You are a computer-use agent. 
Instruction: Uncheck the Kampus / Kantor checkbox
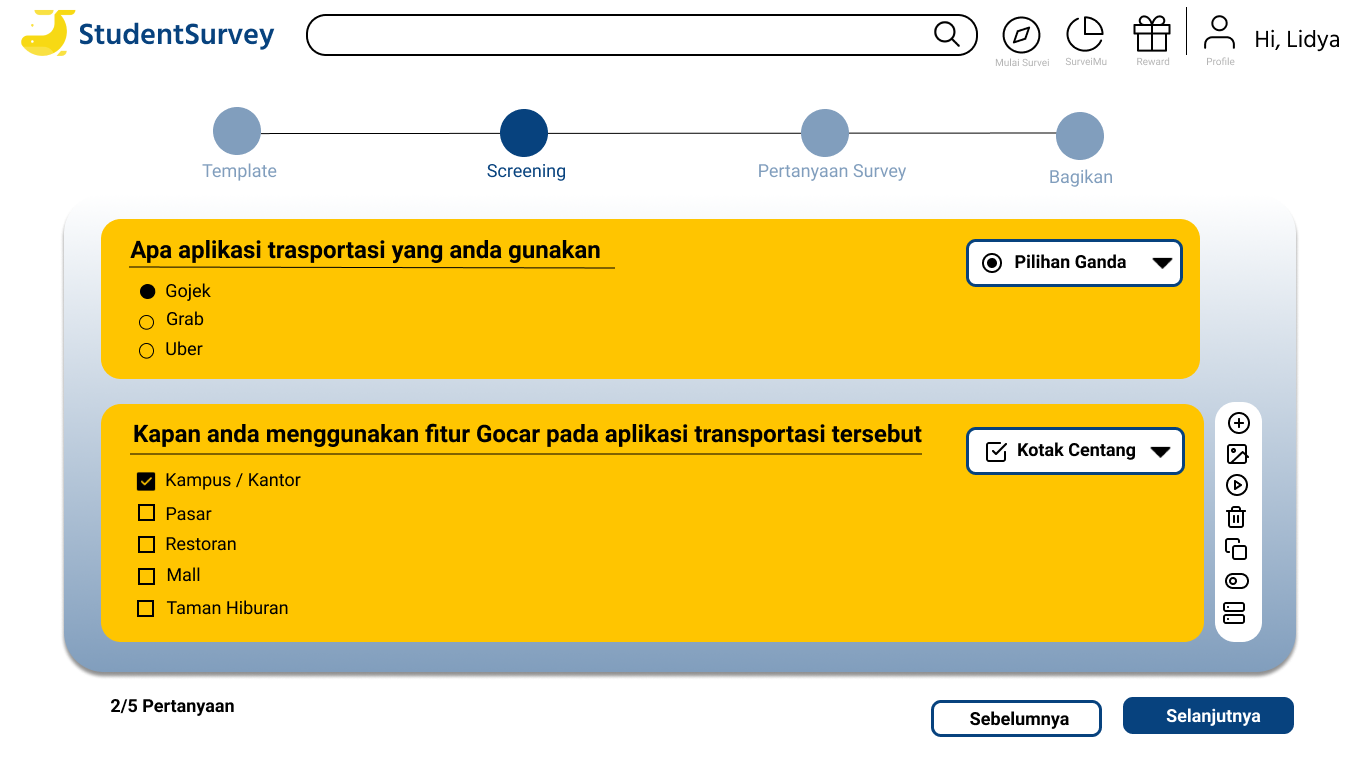[x=146, y=482]
